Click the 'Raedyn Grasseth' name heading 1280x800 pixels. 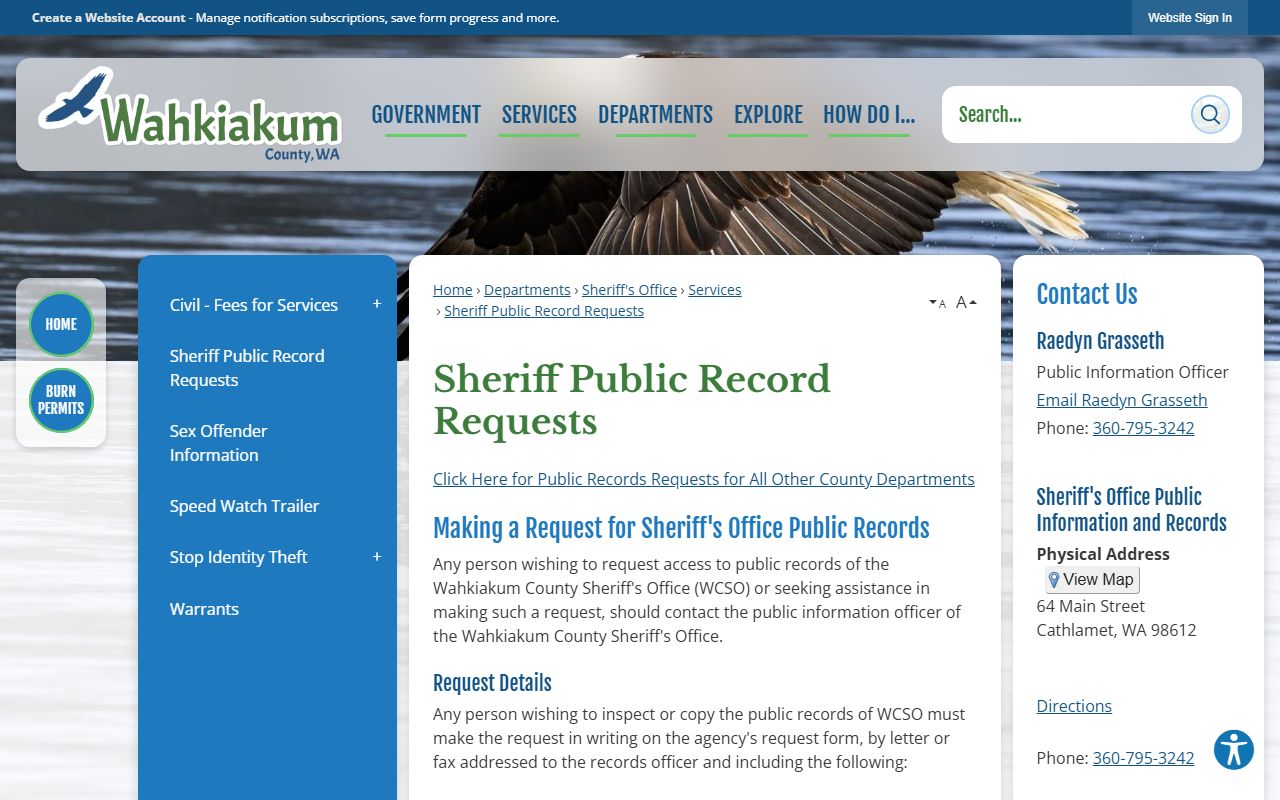(1100, 341)
